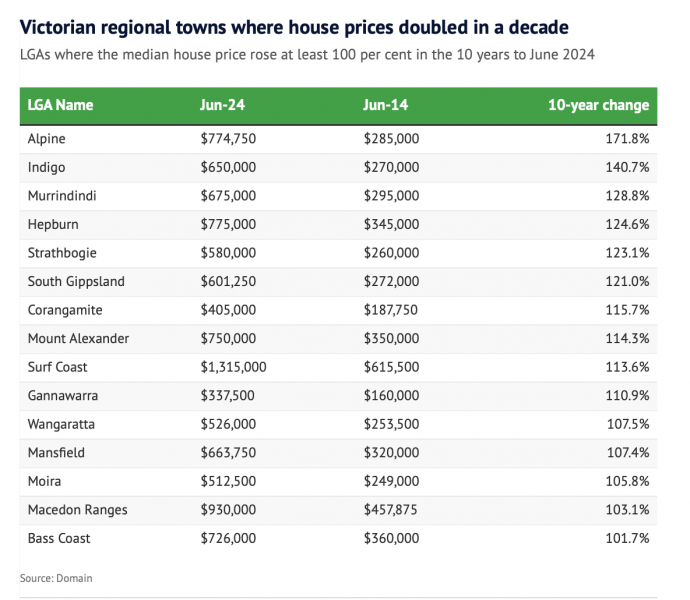The image size is (690, 600).
Task: Click the LGA Name column header
Action: (x=61, y=105)
